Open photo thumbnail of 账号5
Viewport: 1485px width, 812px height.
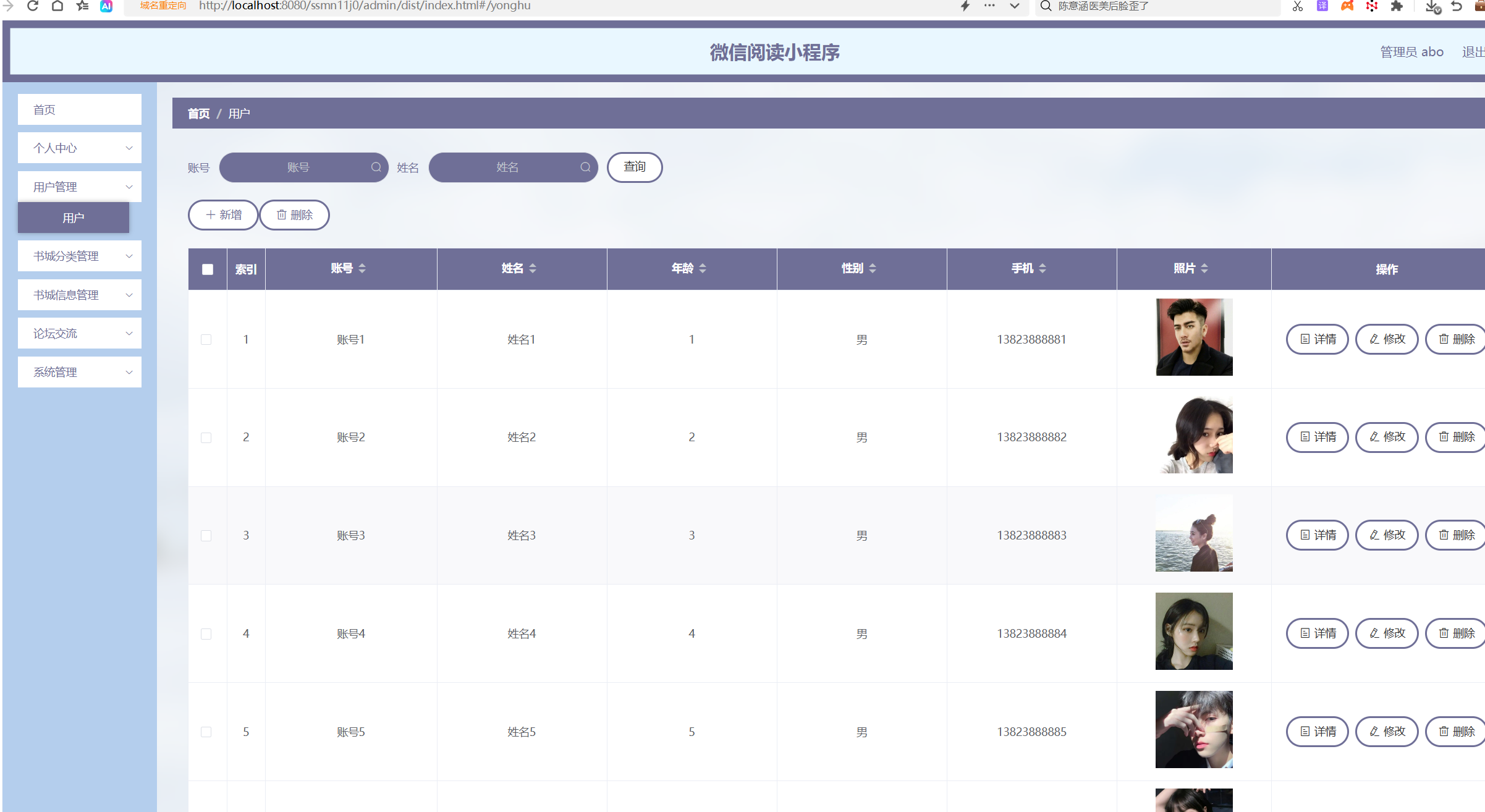click(1194, 730)
